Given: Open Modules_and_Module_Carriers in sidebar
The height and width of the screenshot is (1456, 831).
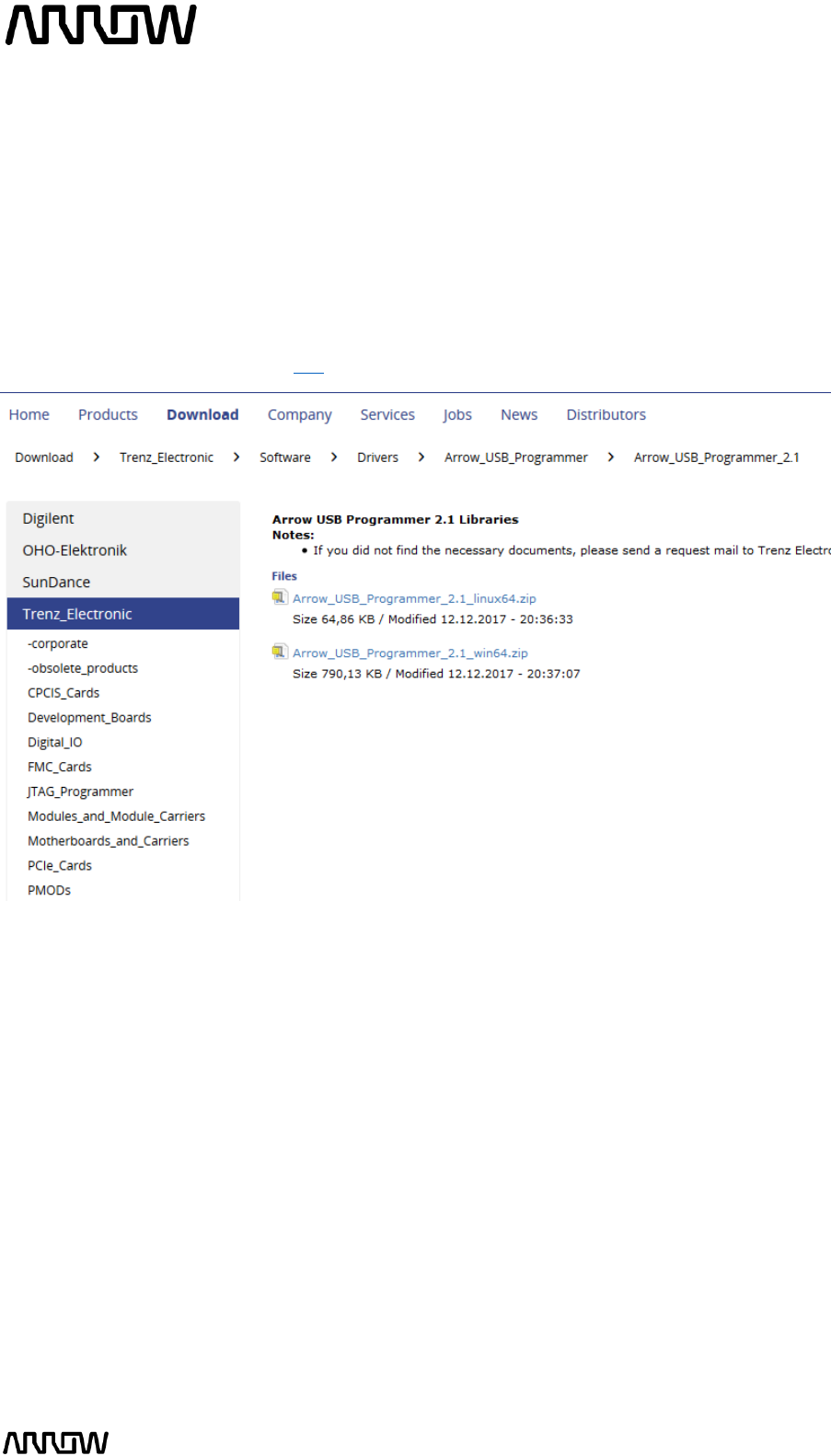Looking at the screenshot, I should click(x=117, y=816).
